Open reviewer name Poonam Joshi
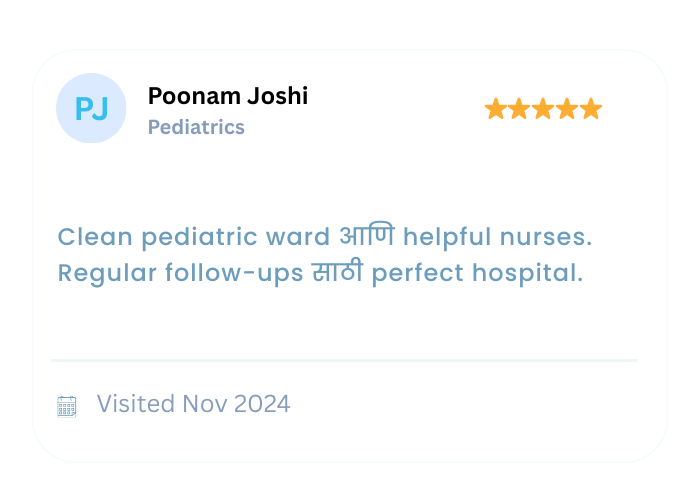The width and height of the screenshot is (700, 500). pos(228,96)
